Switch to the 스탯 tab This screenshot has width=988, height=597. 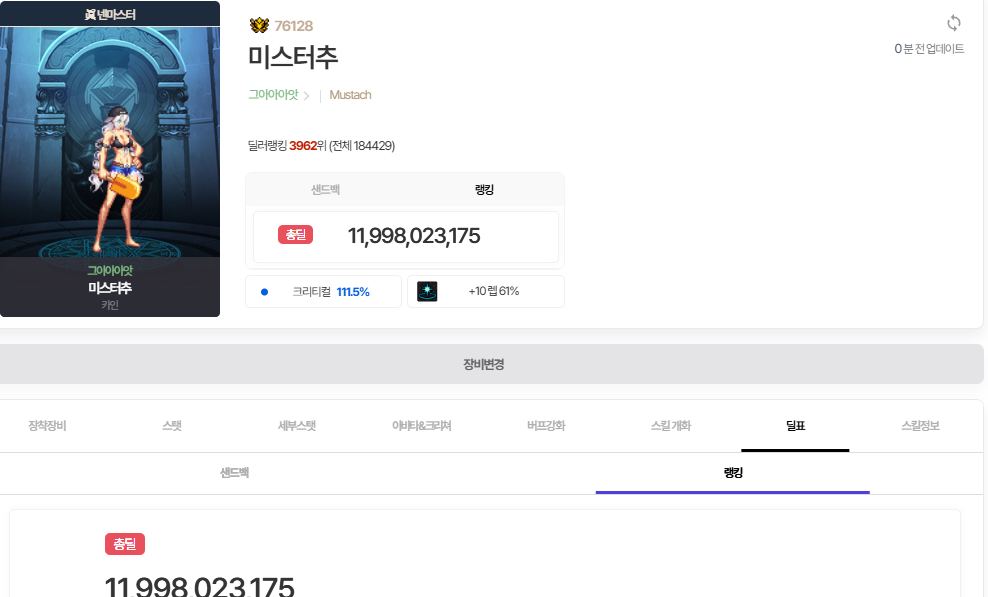coord(172,426)
